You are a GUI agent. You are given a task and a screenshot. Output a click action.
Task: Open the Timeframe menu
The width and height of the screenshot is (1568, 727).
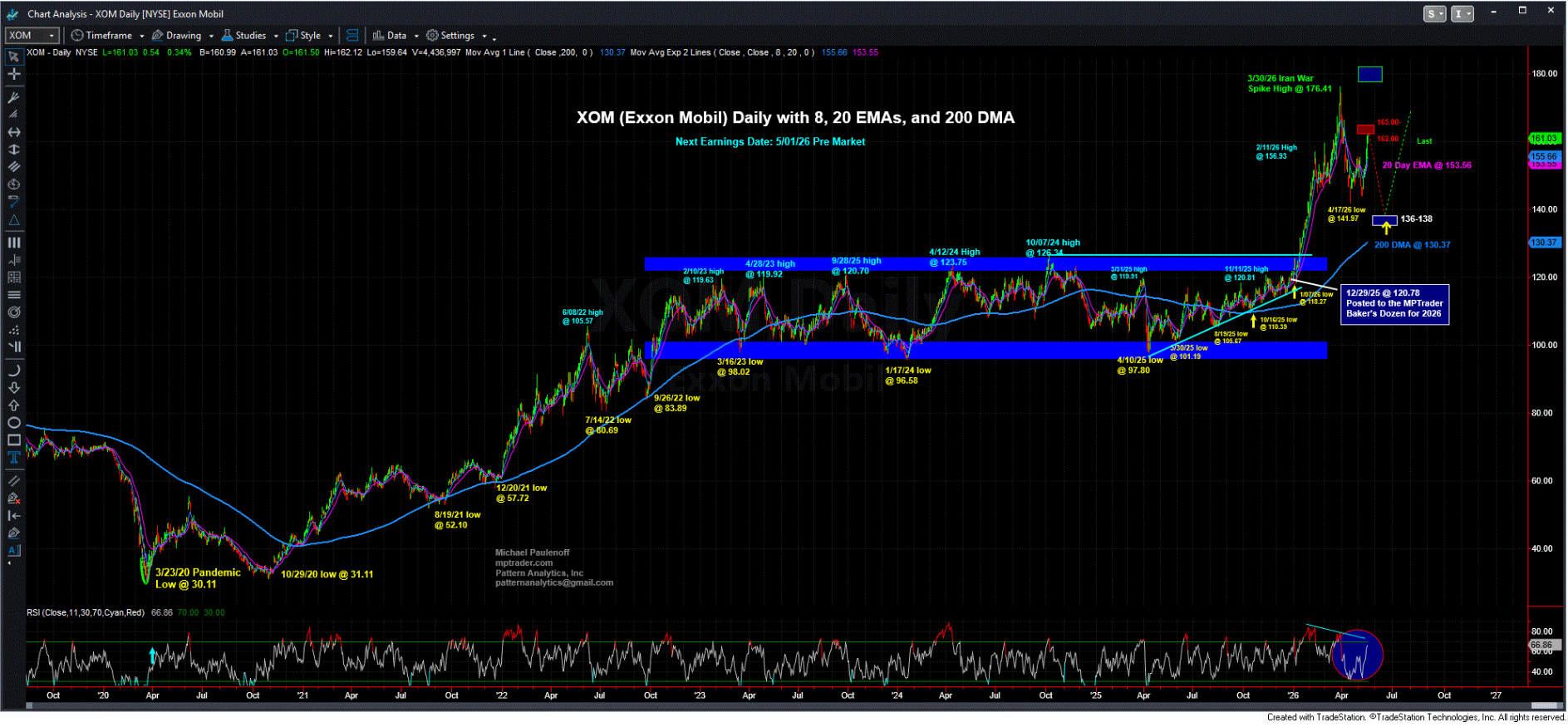(x=102, y=36)
